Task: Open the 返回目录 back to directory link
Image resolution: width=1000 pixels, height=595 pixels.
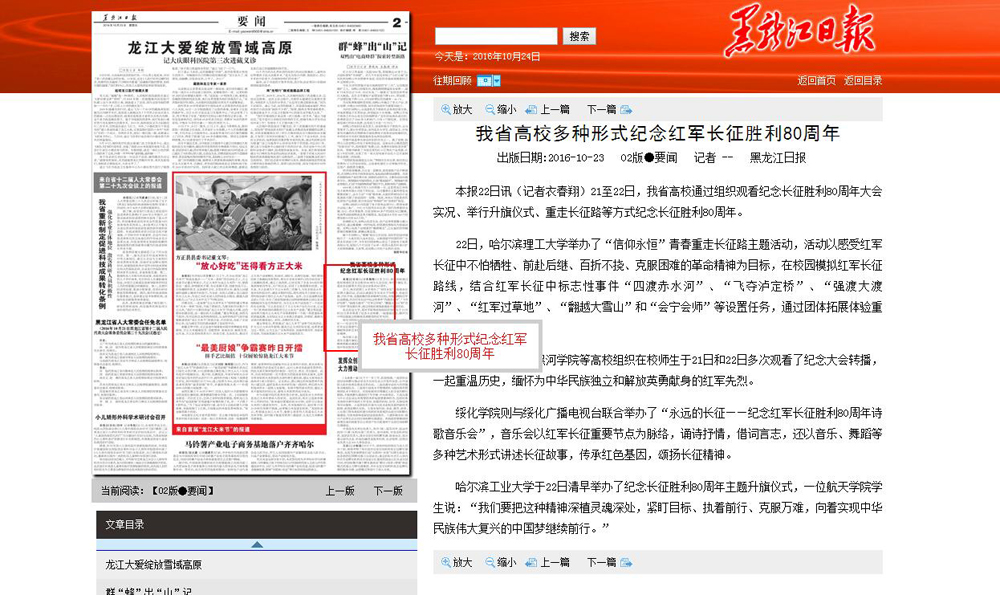Action: pyautogui.click(x=862, y=81)
